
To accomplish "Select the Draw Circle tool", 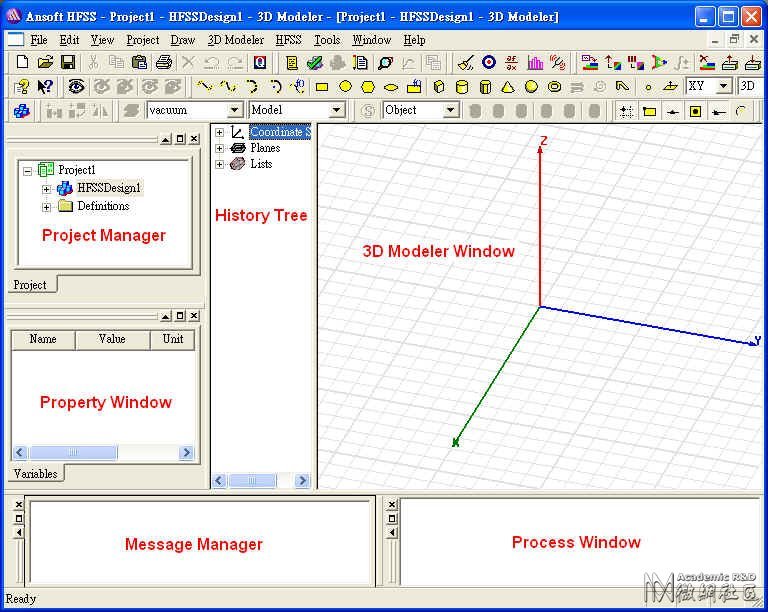I will [345, 87].
